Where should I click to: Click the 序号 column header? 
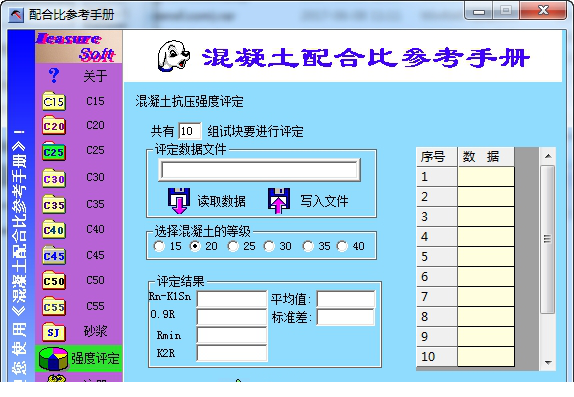tap(437, 157)
